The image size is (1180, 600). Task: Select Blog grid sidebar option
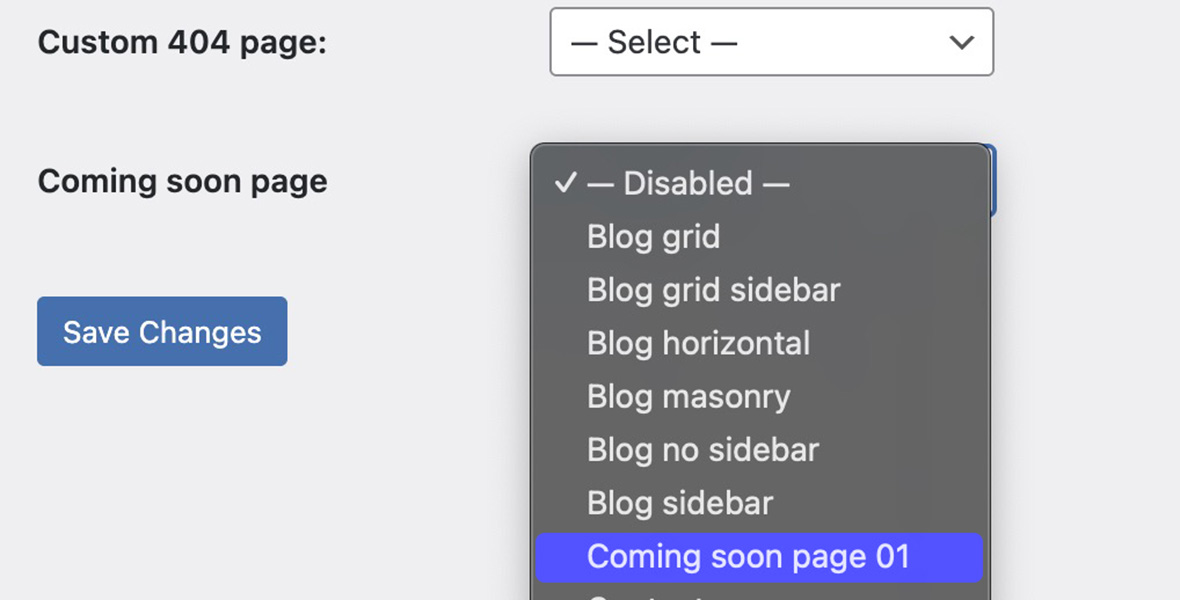(712, 290)
